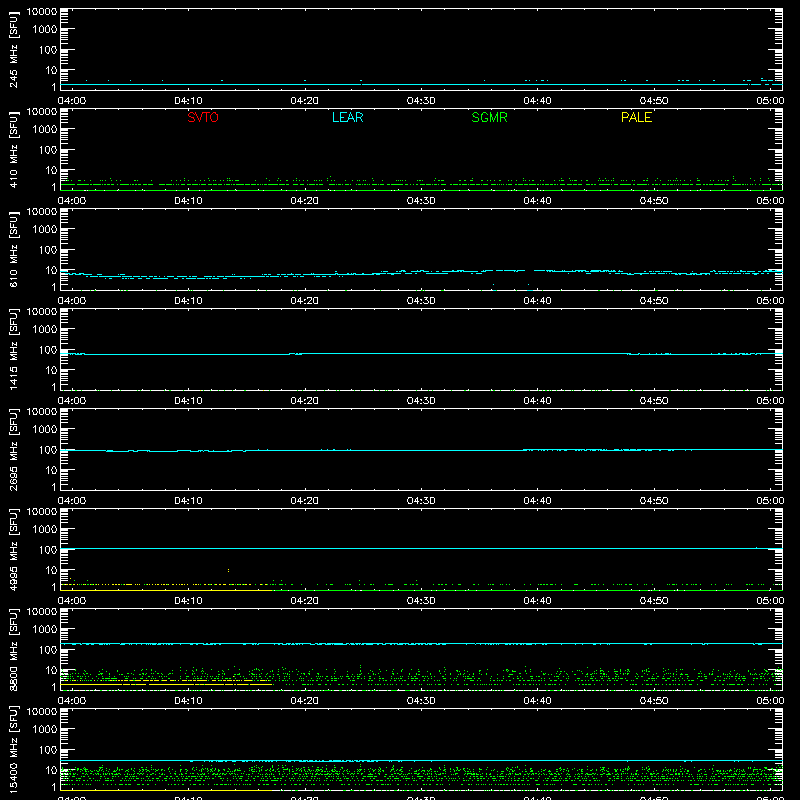Click the 04:30 time label under 1415 MHz plot
800x800 pixels.
click(x=421, y=401)
